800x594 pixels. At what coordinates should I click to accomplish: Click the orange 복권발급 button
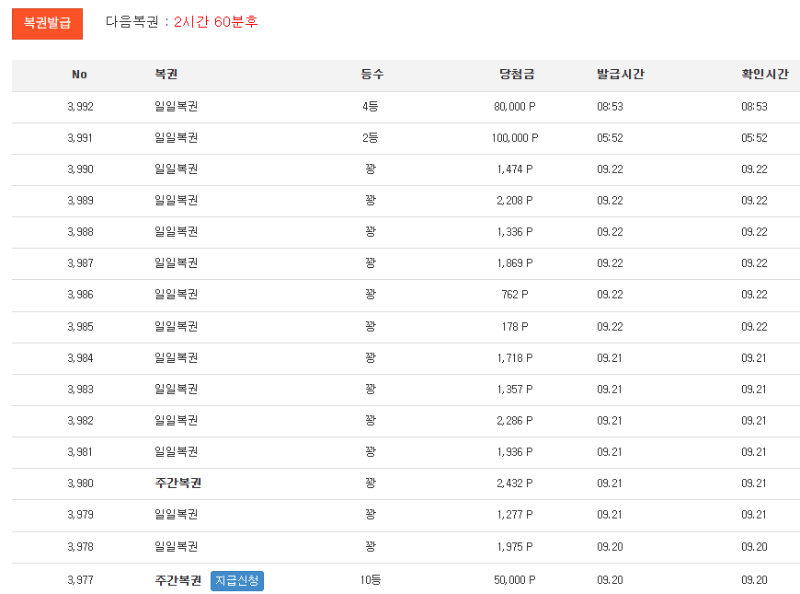click(x=47, y=23)
